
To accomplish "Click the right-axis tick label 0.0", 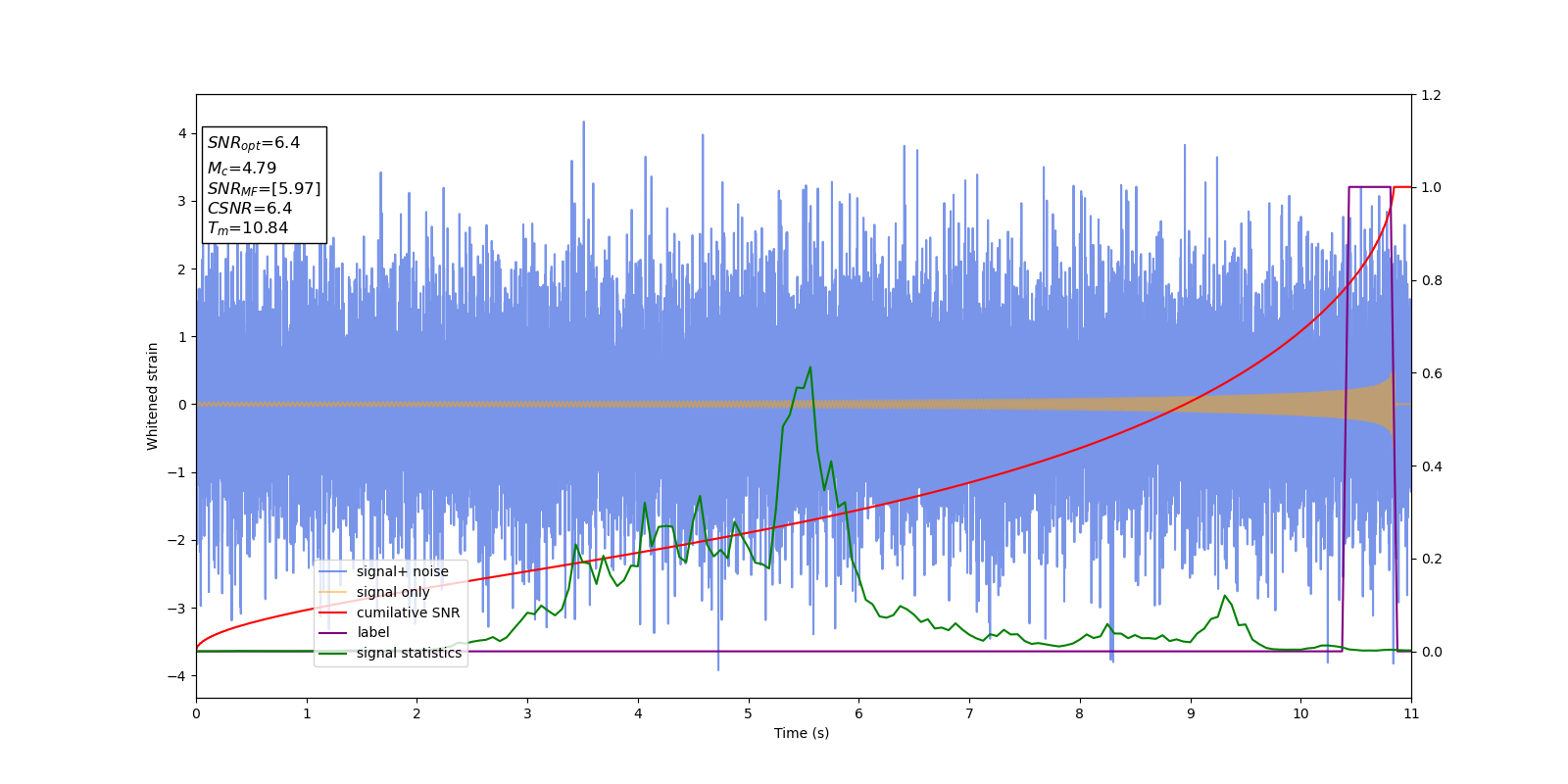I will (x=1431, y=652).
